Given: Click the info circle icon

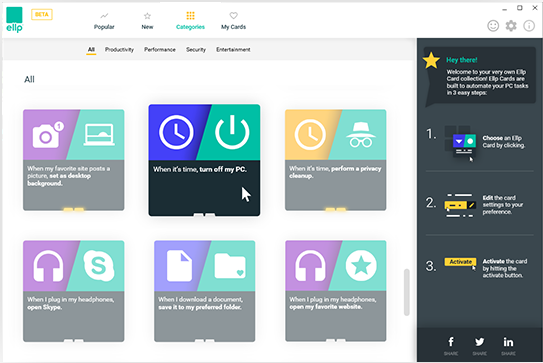Looking at the screenshot, I should click(529, 26).
